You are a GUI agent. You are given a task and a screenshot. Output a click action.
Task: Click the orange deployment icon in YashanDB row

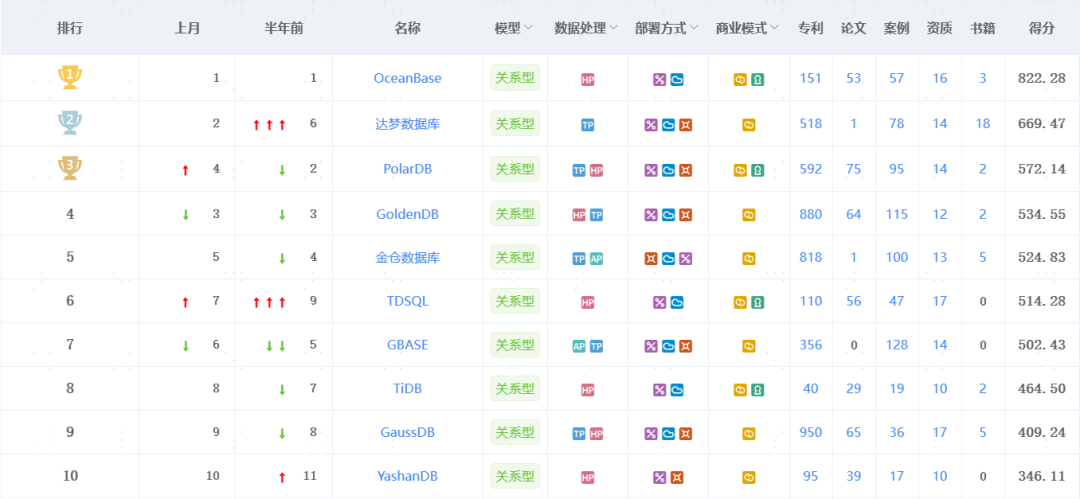click(677, 477)
